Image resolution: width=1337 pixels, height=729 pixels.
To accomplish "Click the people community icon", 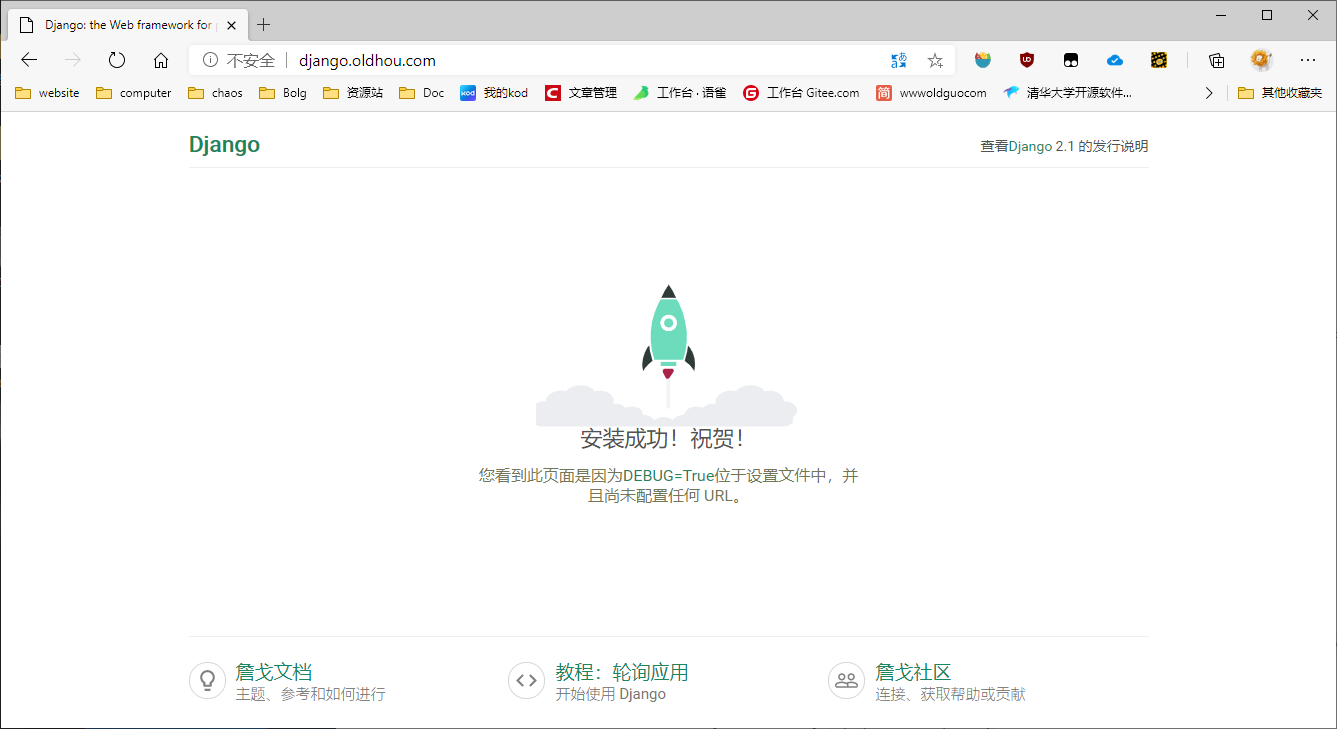I will point(846,680).
